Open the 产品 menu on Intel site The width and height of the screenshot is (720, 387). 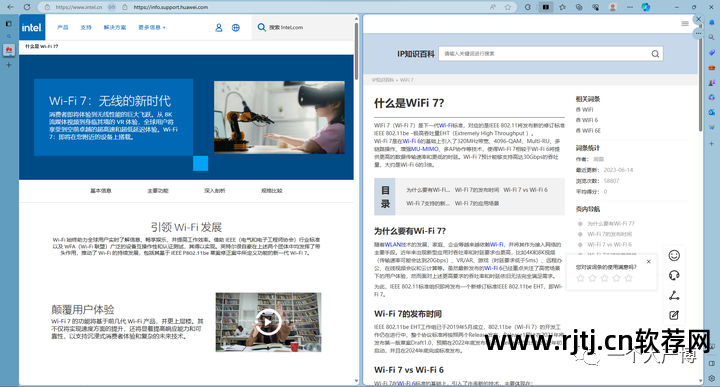62,28
